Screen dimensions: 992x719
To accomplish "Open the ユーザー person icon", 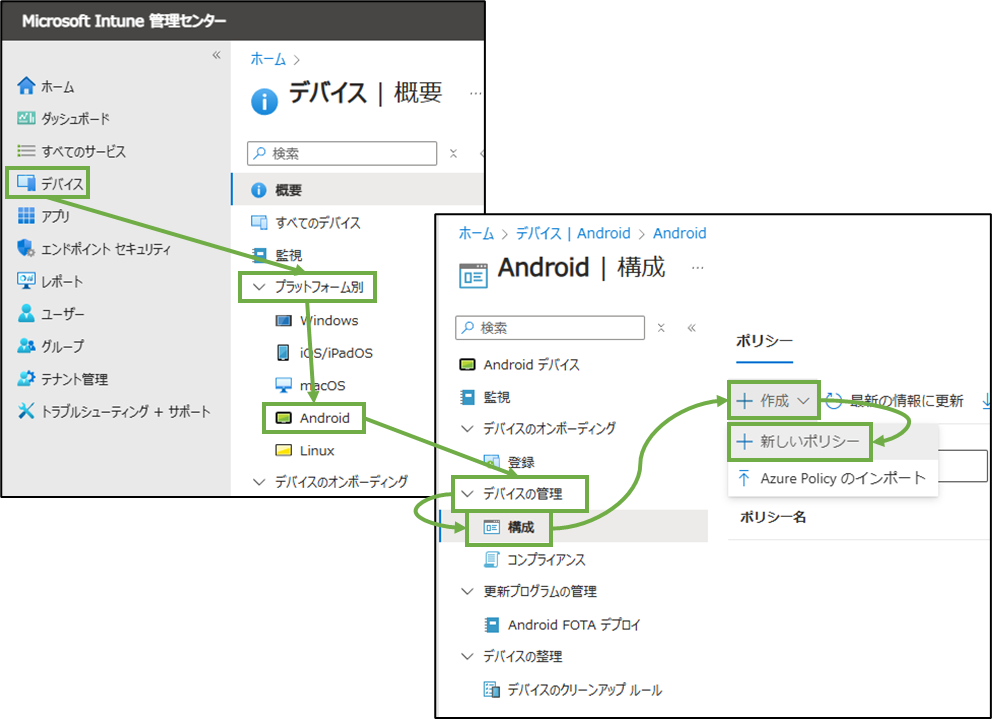I will tap(26, 313).
